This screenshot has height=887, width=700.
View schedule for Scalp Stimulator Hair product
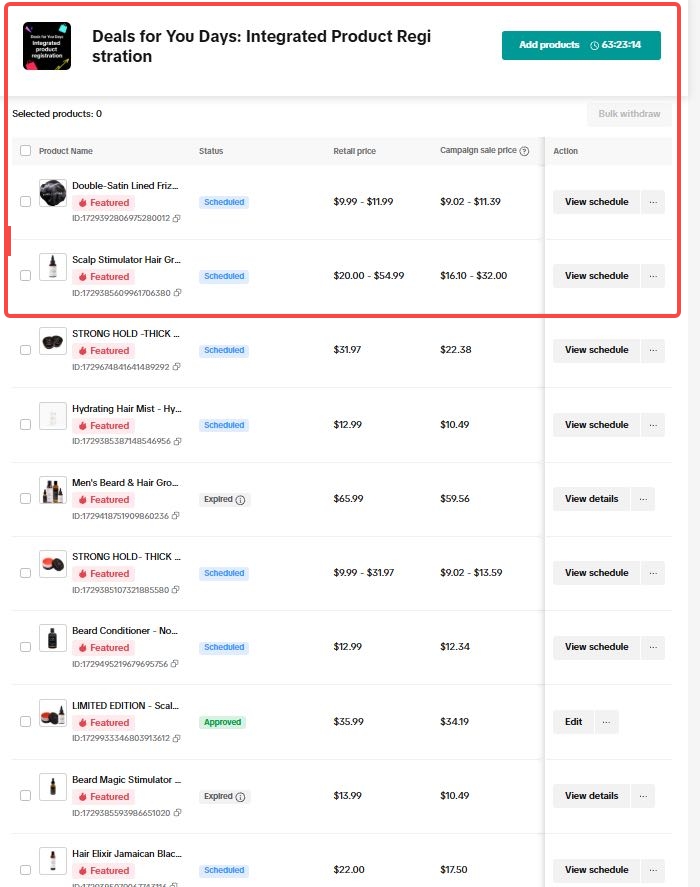coord(596,276)
